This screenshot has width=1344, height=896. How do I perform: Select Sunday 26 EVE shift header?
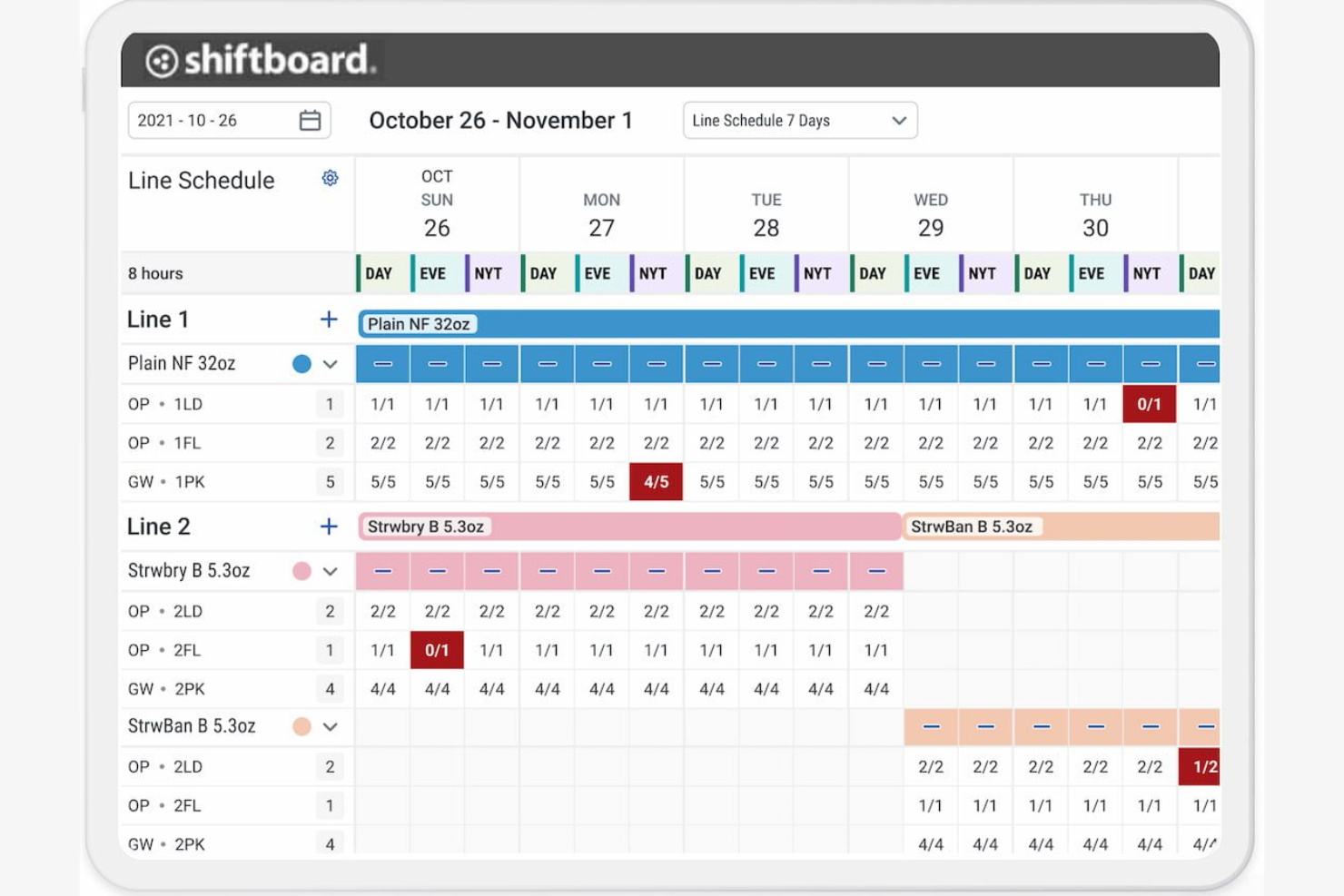pyautogui.click(x=437, y=273)
